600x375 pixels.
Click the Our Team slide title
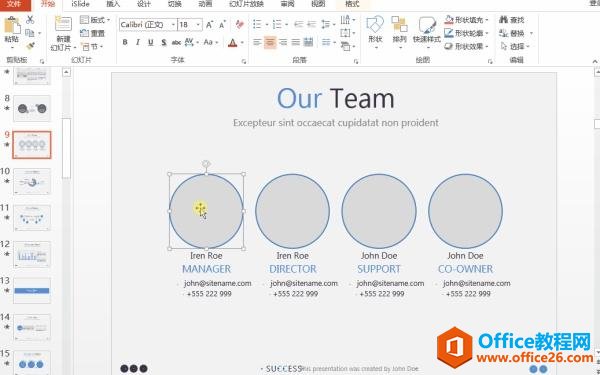click(x=336, y=98)
